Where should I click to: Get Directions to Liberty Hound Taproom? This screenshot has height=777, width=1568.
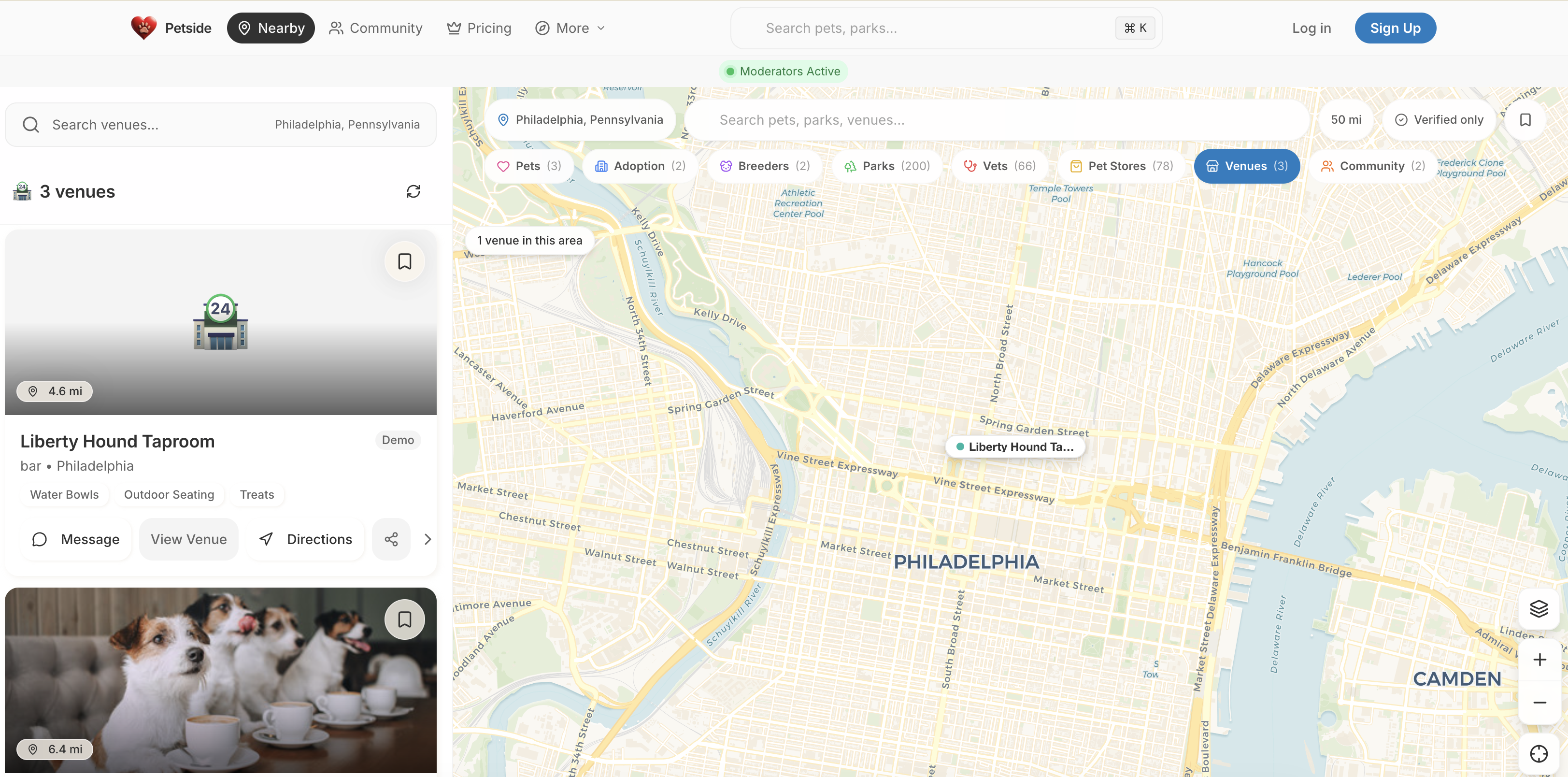click(x=306, y=539)
